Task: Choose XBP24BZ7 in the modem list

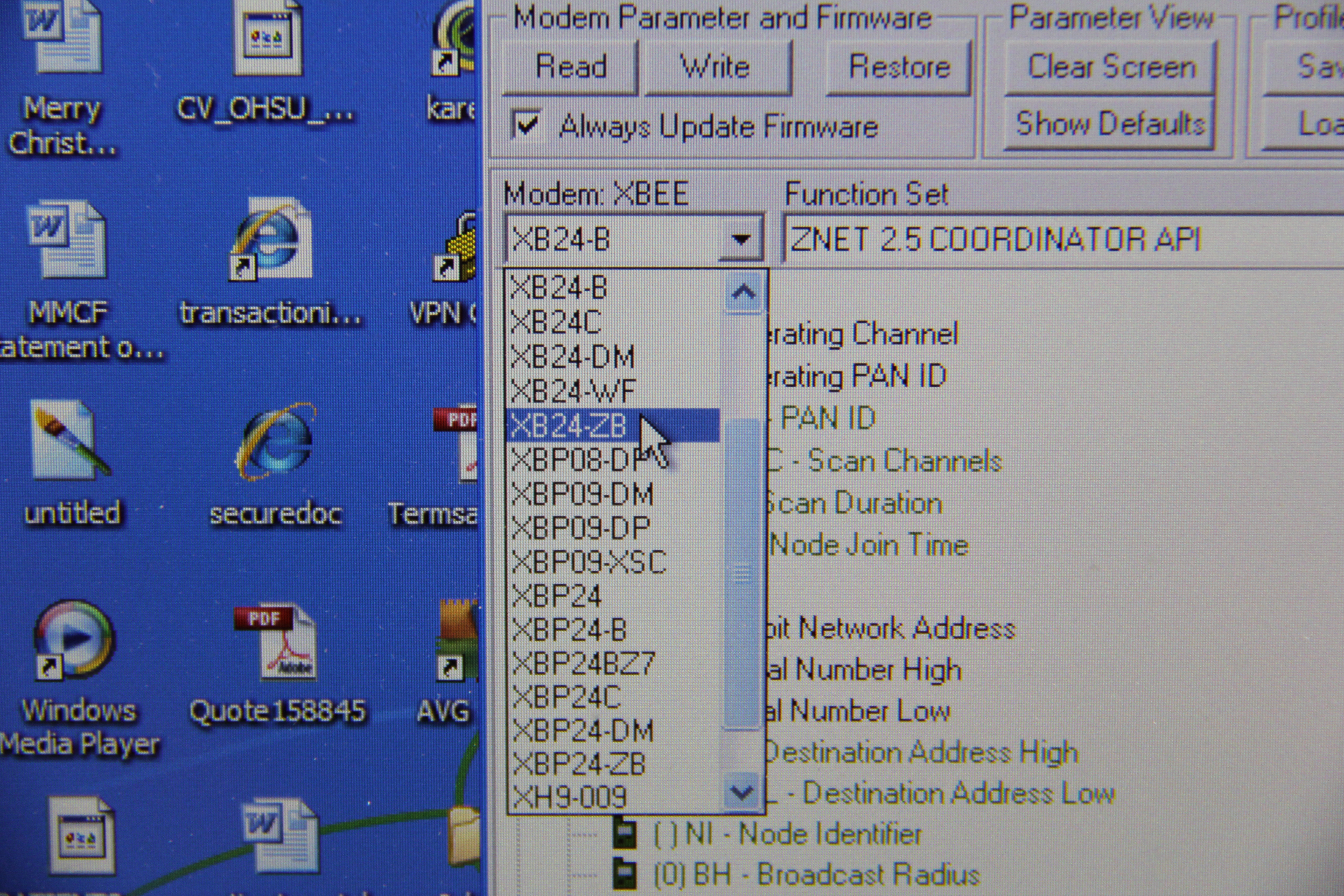Action: [x=614, y=664]
